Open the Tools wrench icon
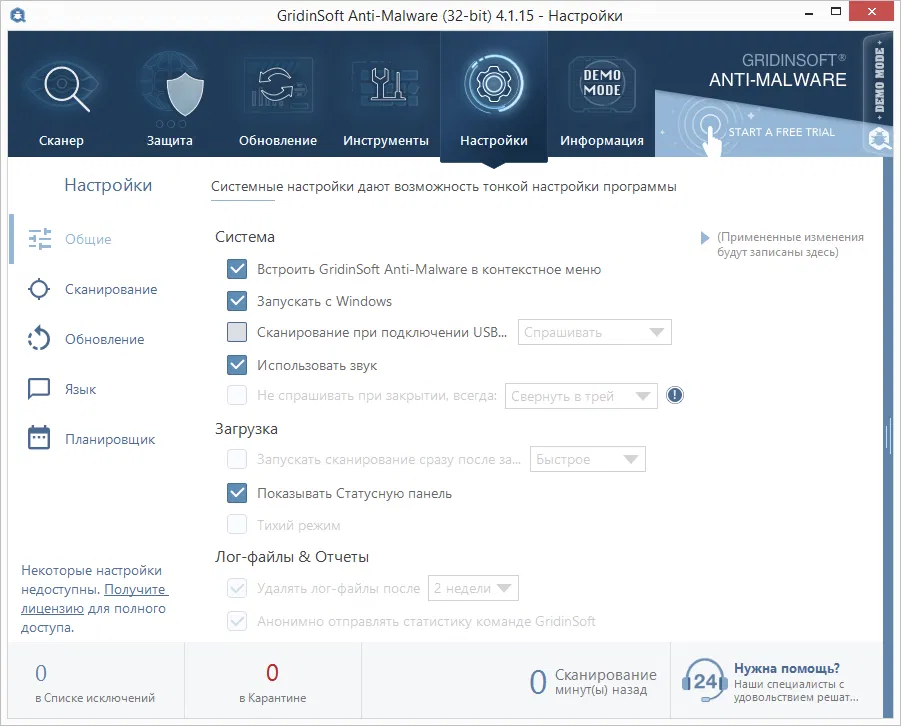Image resolution: width=901 pixels, height=726 pixels. 386,85
